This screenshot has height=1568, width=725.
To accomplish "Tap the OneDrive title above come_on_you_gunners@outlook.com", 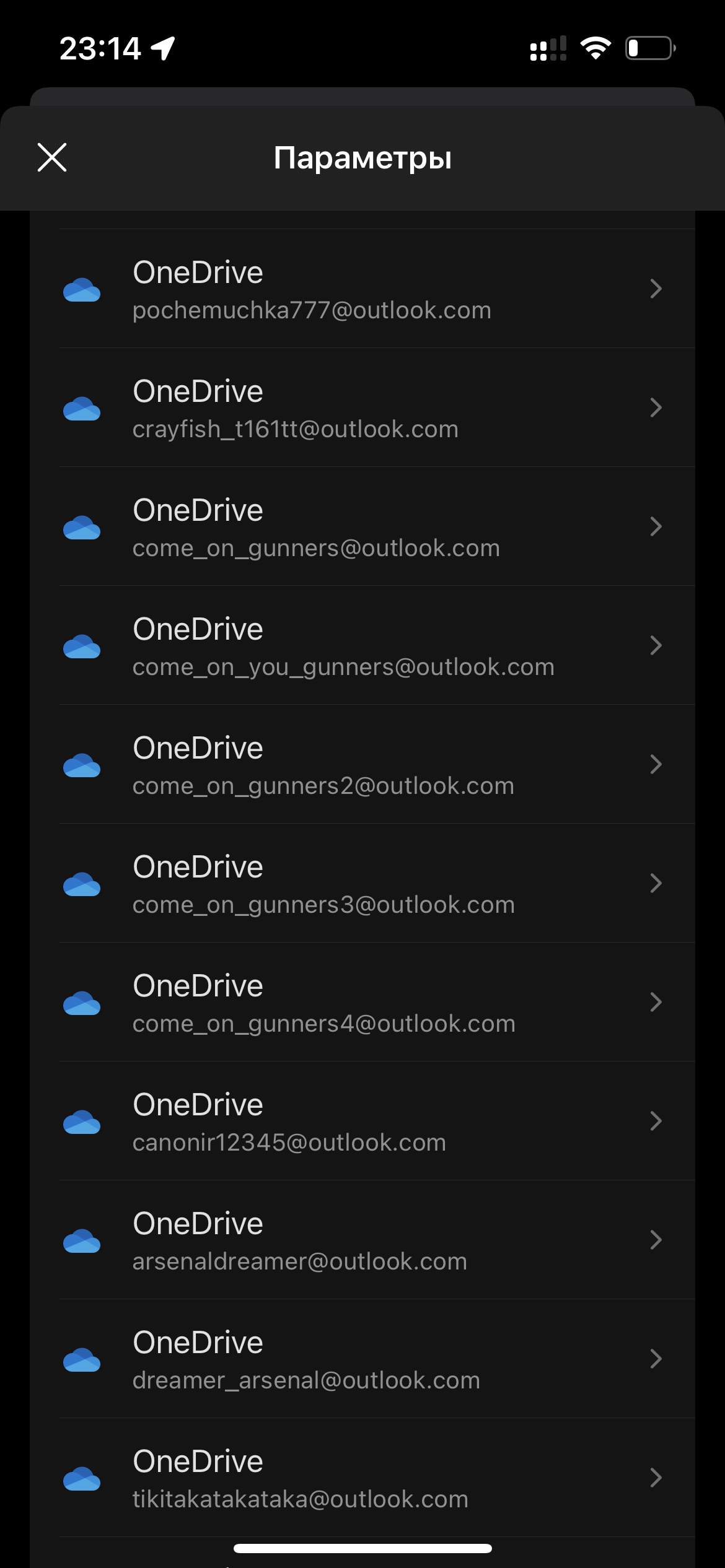I will tap(198, 629).
